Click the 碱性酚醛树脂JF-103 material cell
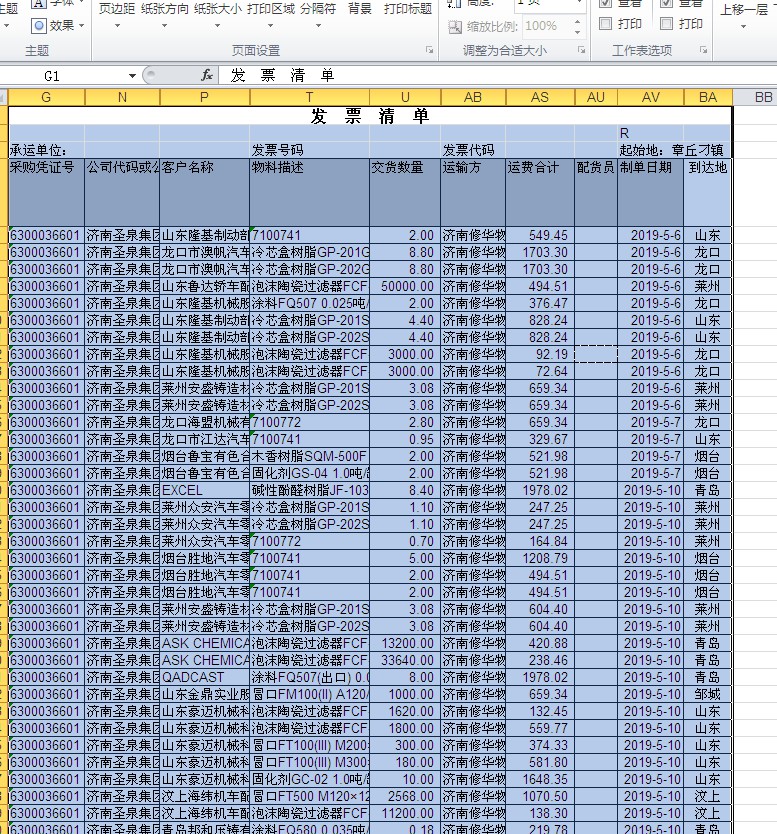Screen dimensions: 777x834 pyautogui.click(x=310, y=490)
